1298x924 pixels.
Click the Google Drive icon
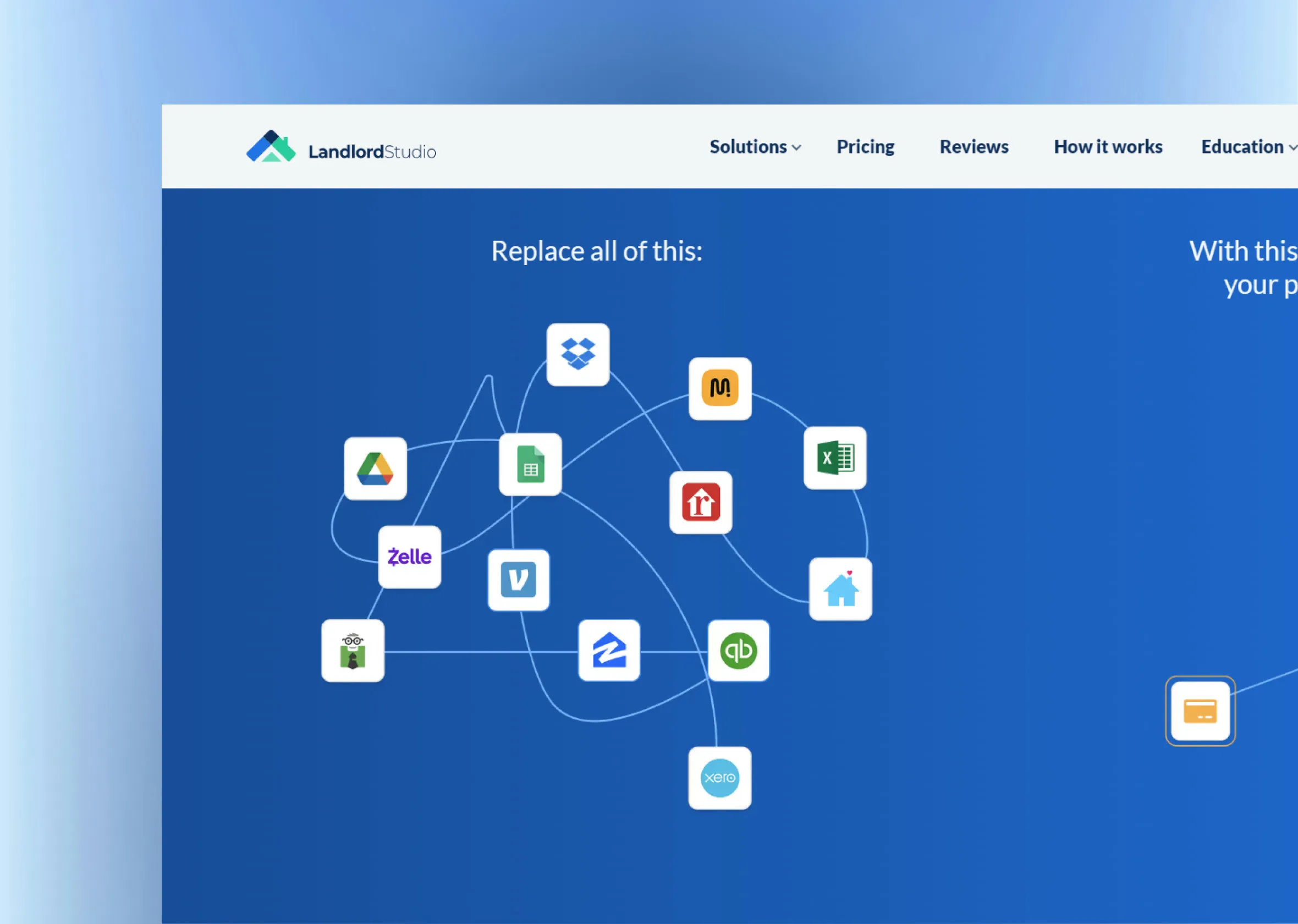[376, 468]
